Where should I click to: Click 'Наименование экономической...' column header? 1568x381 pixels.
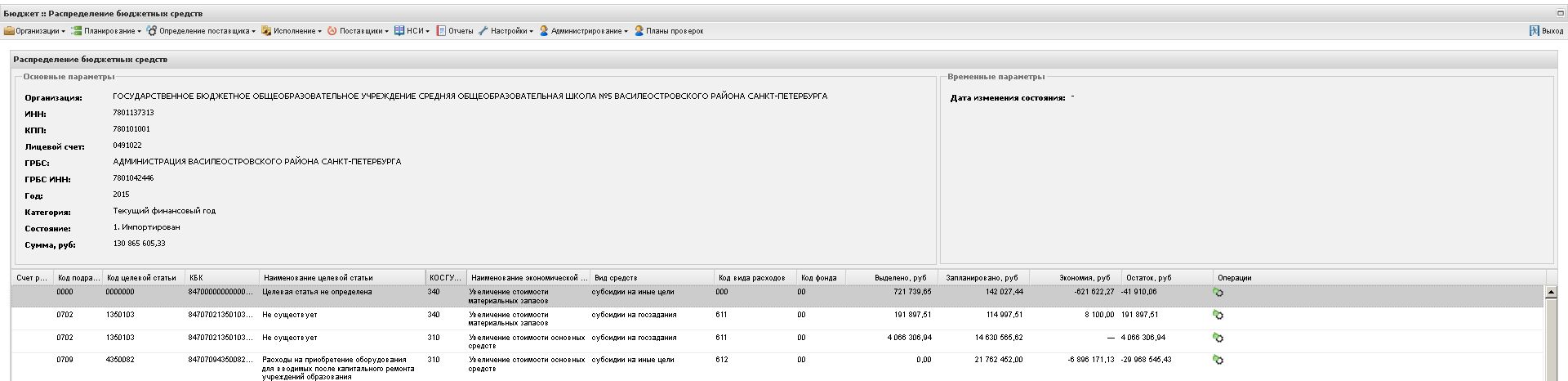[x=529, y=278]
